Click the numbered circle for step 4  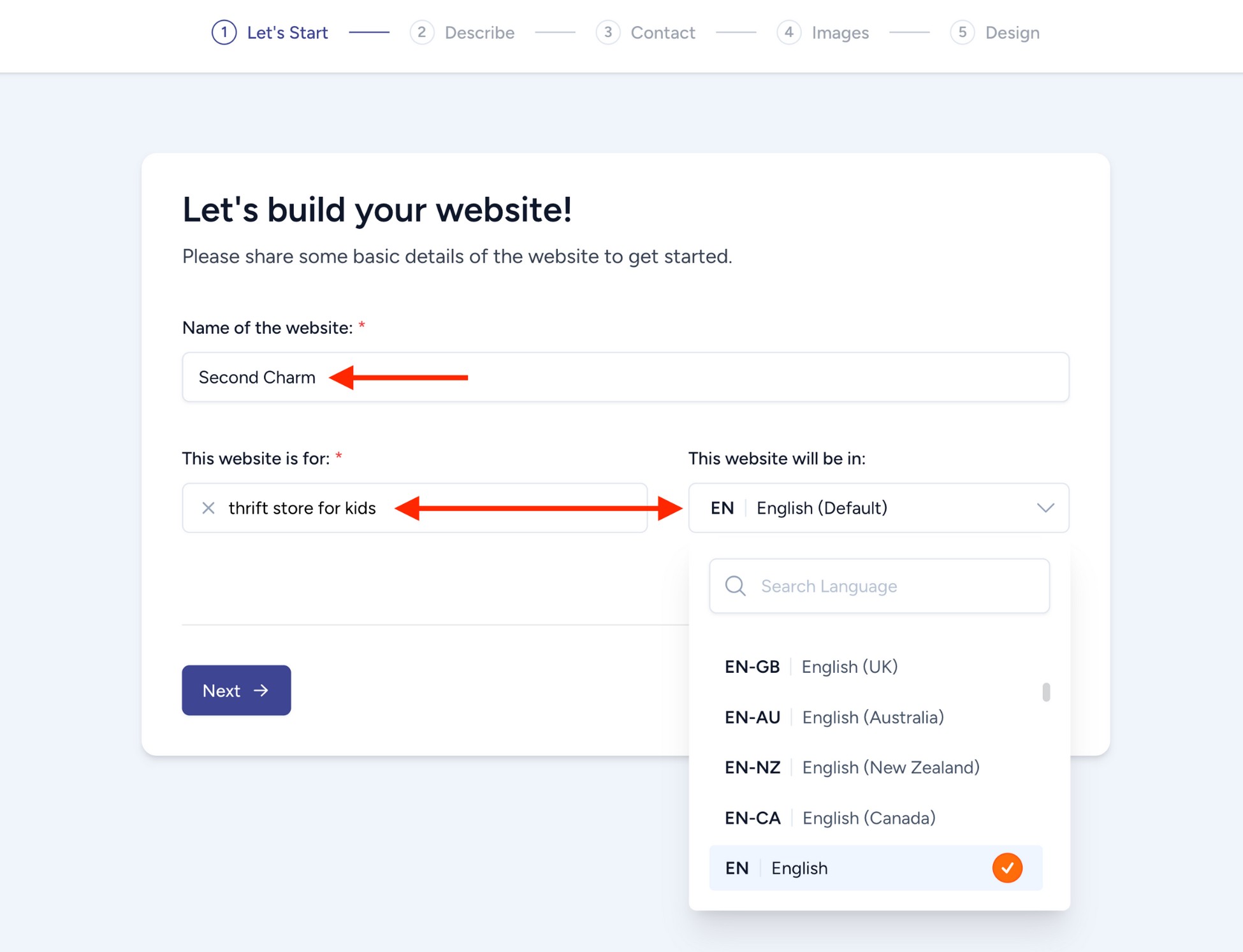789,32
